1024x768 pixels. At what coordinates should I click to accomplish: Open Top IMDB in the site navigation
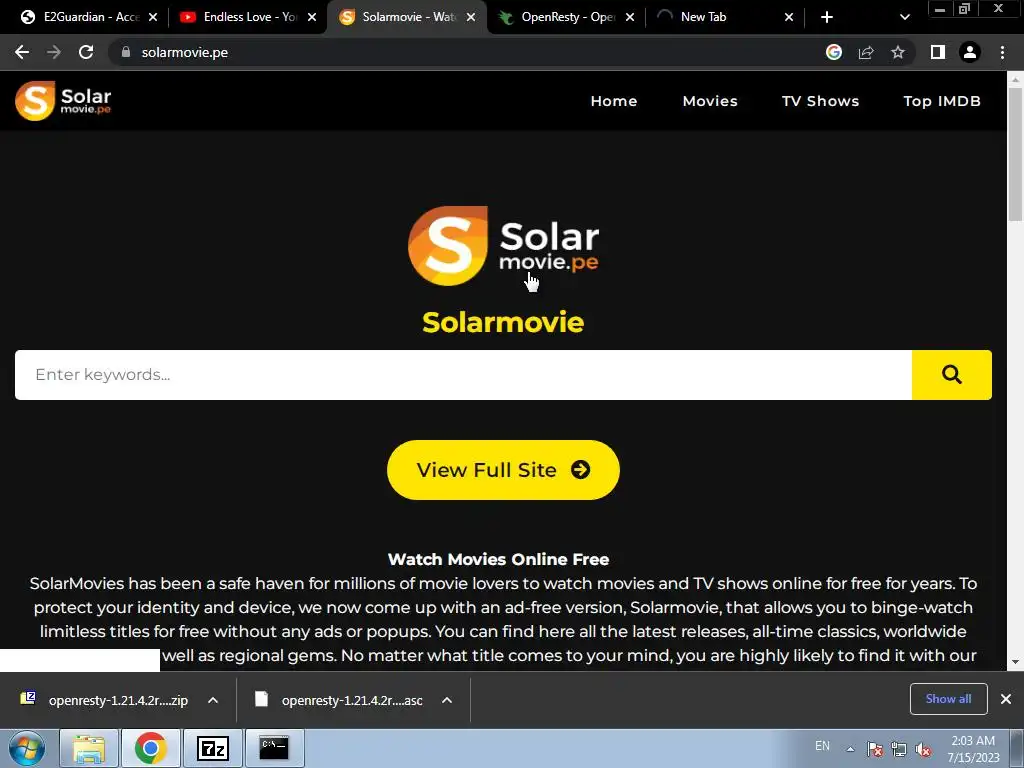coord(942,101)
